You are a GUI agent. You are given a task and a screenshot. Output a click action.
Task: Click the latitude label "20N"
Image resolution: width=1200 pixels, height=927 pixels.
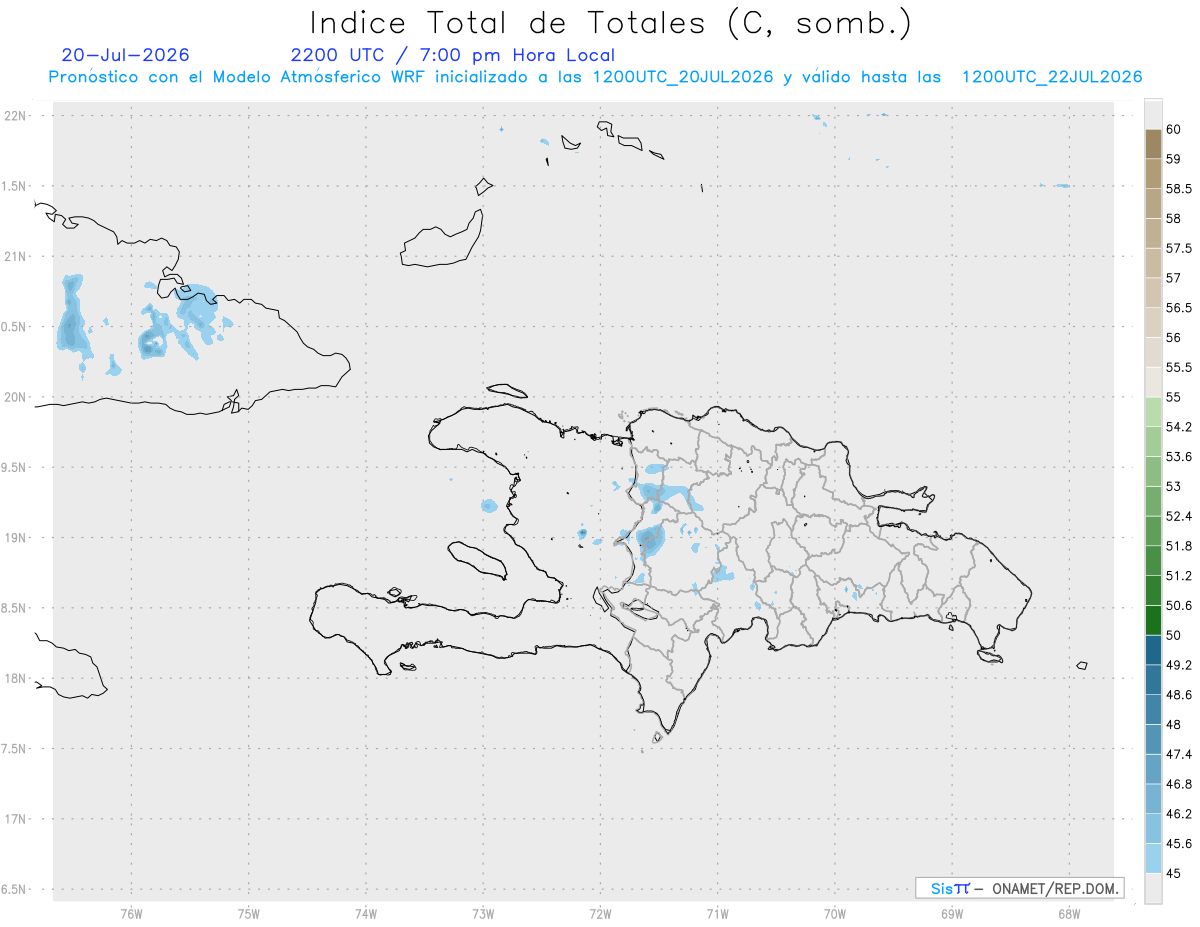point(15,397)
